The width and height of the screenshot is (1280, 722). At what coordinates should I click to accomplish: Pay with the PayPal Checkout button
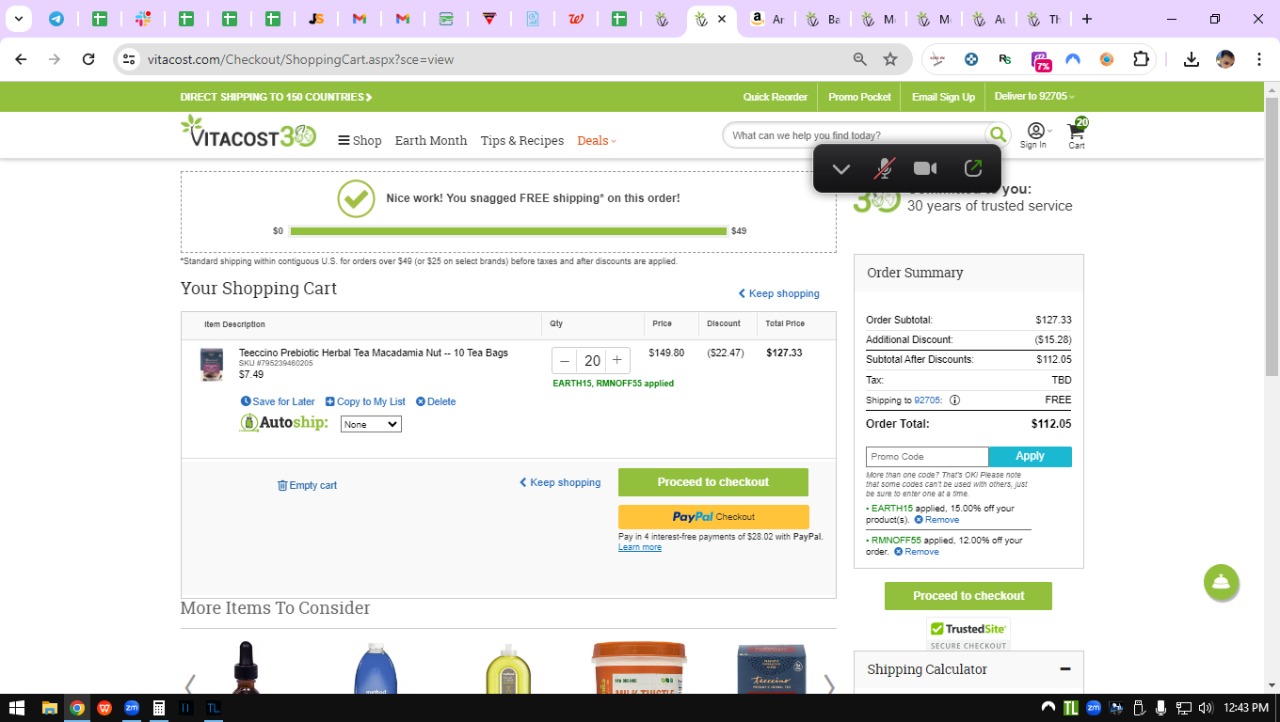point(713,517)
